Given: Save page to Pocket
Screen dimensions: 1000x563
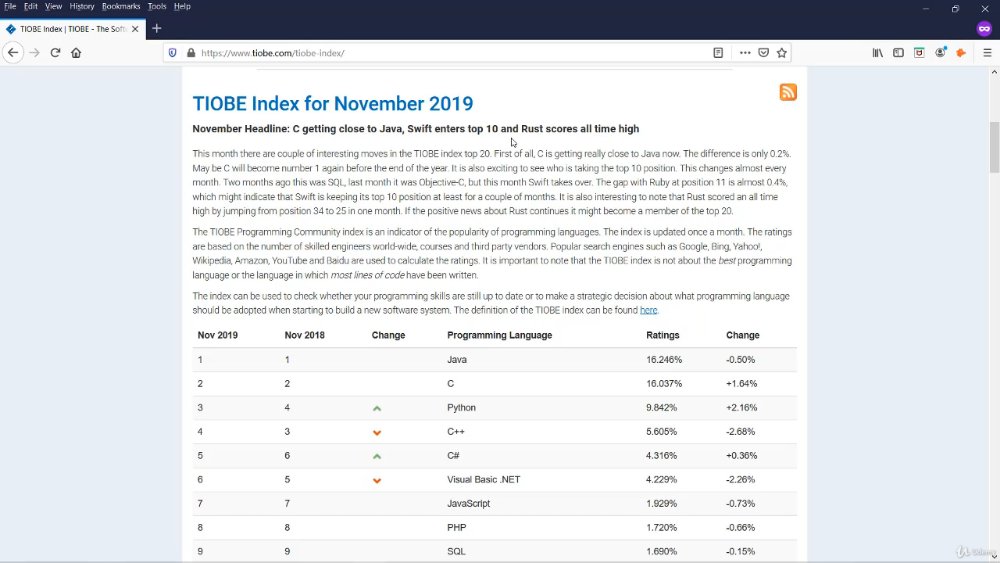Looking at the screenshot, I should pyautogui.click(x=763, y=53).
